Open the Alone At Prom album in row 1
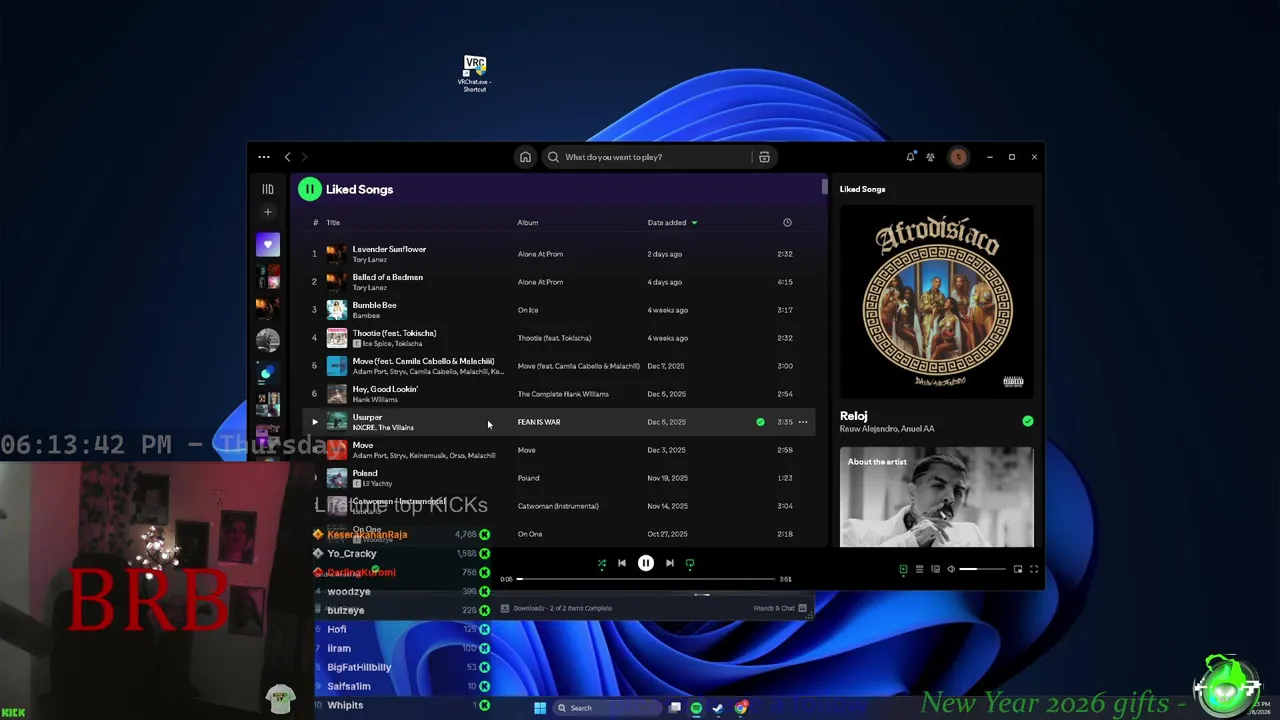Viewport: 1280px width, 720px height. 540,254
